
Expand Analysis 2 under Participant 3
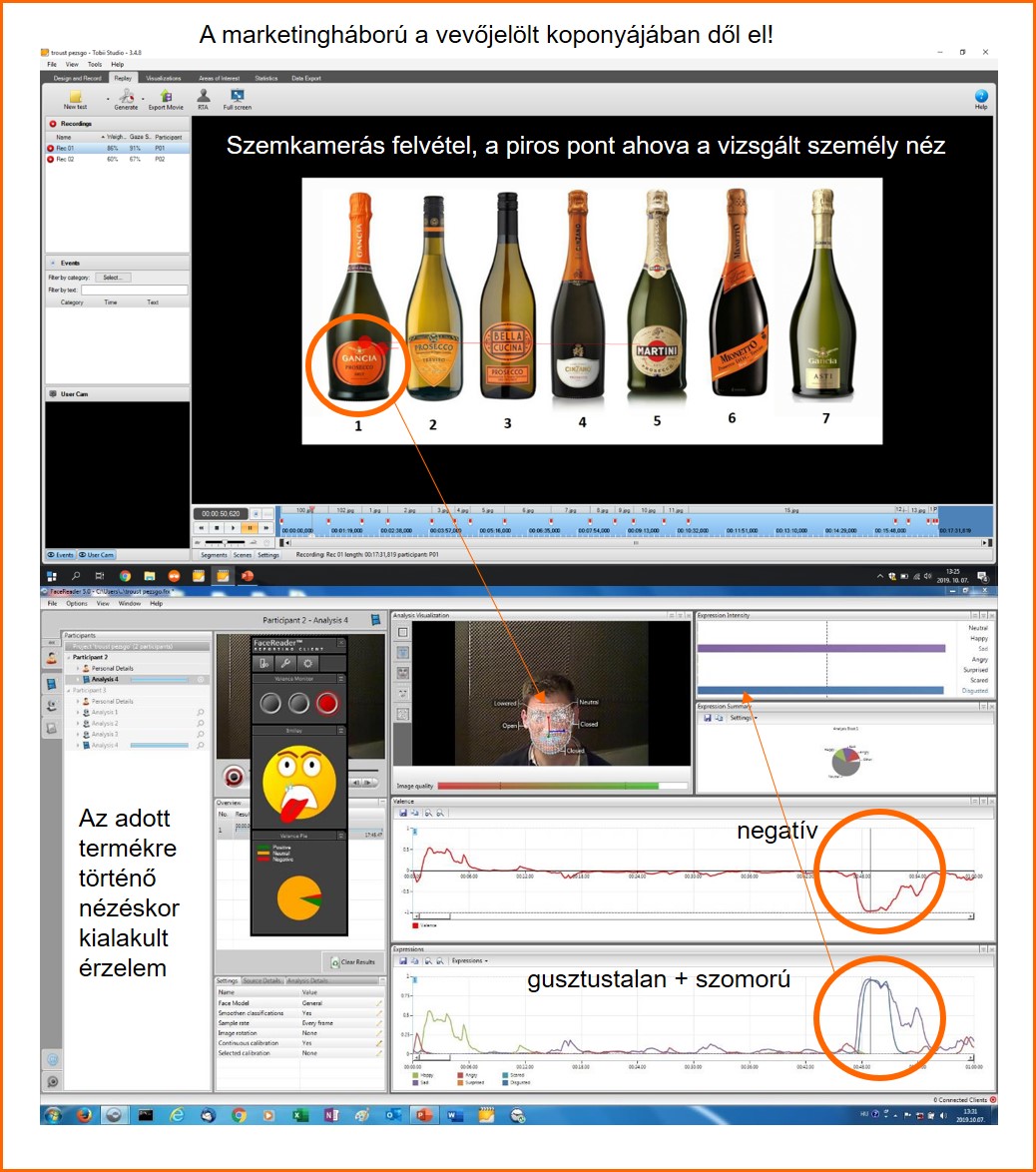78,724
